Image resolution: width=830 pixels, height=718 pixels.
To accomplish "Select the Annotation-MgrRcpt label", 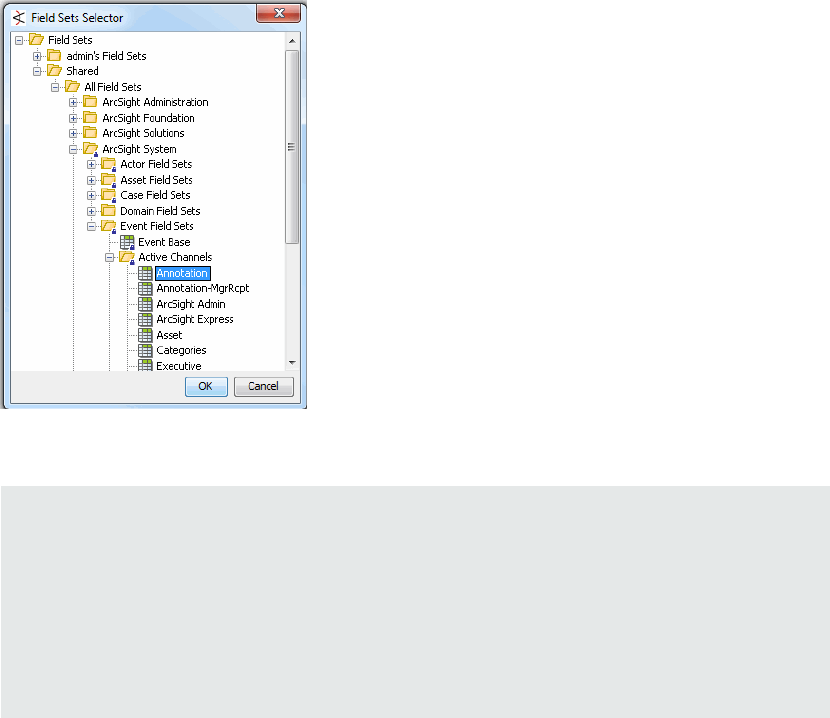I will (203, 289).
